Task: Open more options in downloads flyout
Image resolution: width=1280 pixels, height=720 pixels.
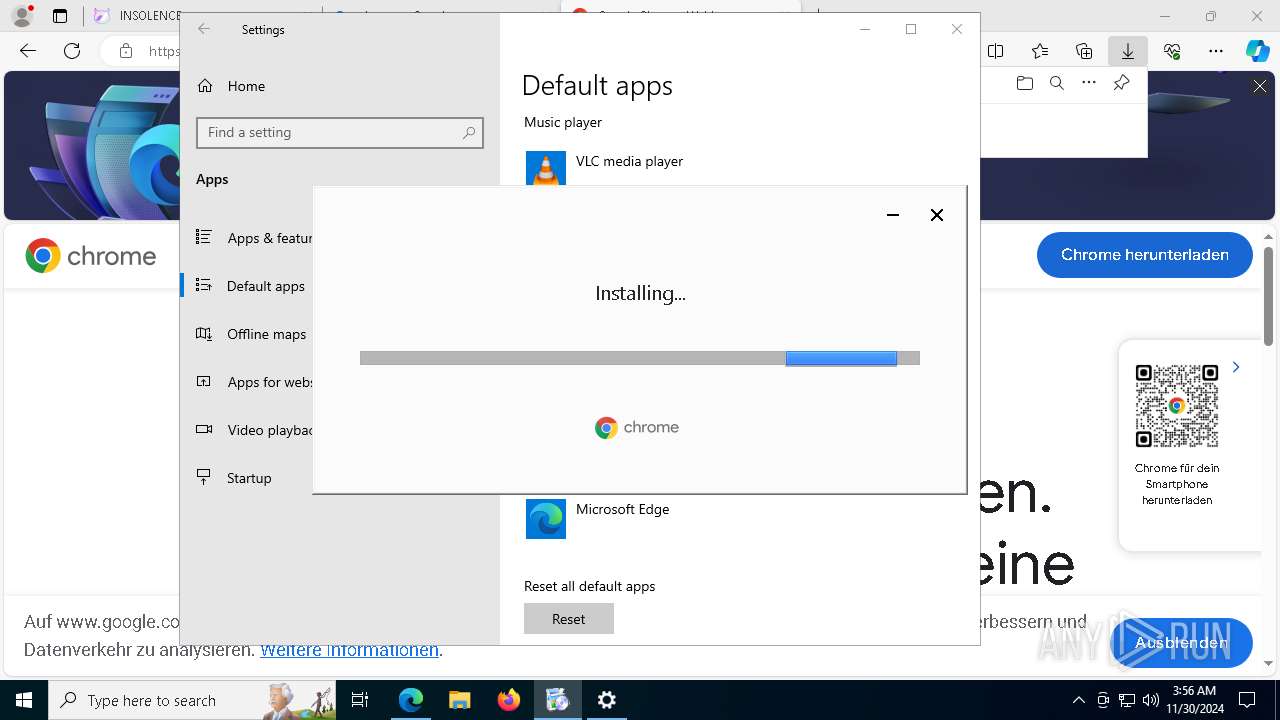Action: 1089,83
